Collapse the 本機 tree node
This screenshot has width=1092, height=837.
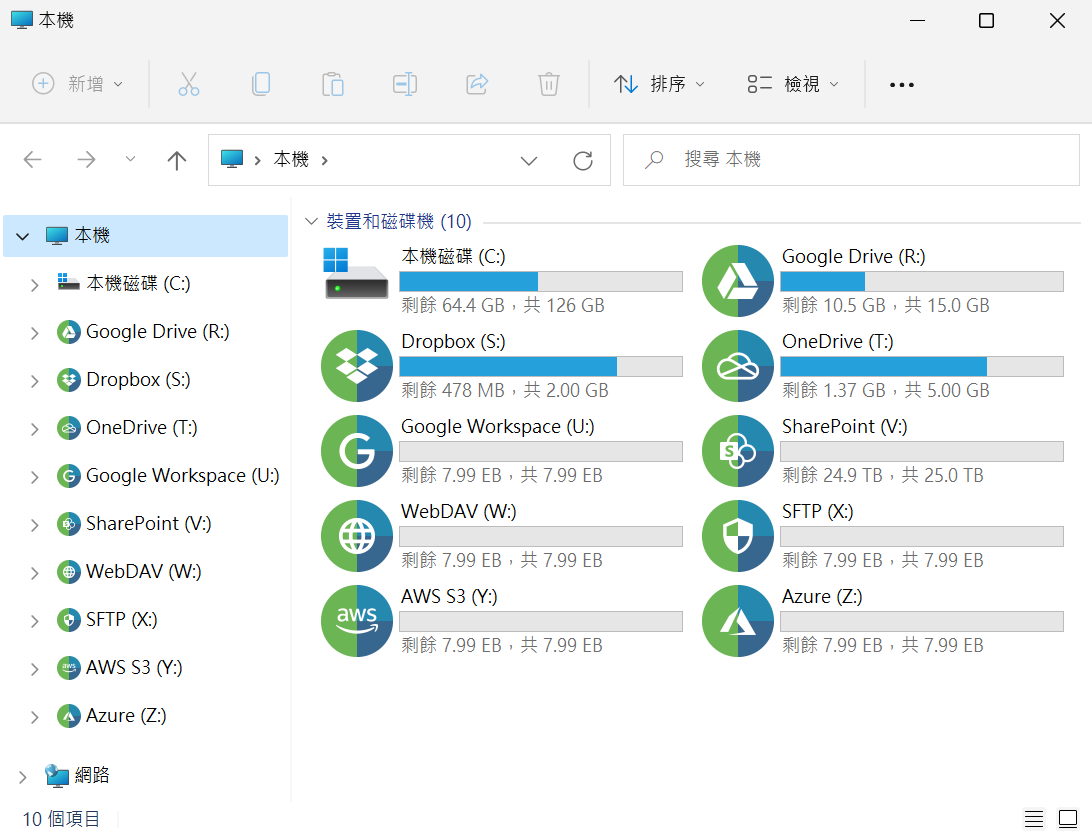coord(22,236)
